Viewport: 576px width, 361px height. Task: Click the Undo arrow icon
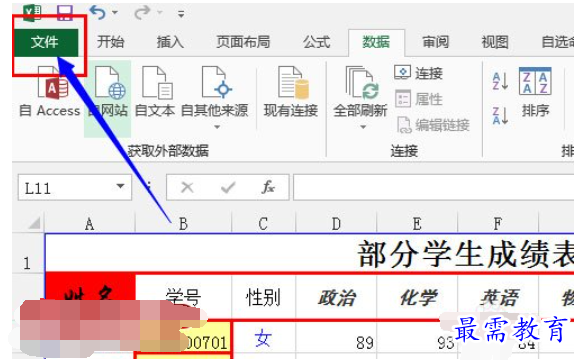98,13
